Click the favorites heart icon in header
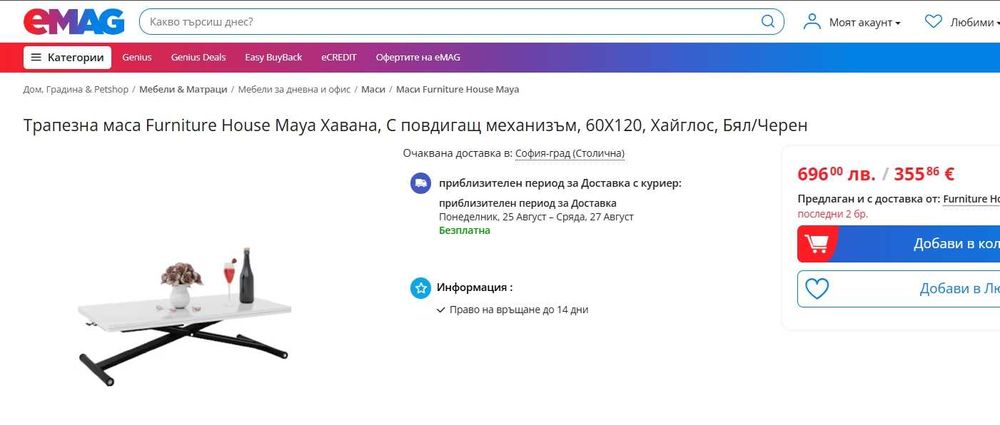1000x425 pixels. pyautogui.click(x=933, y=22)
